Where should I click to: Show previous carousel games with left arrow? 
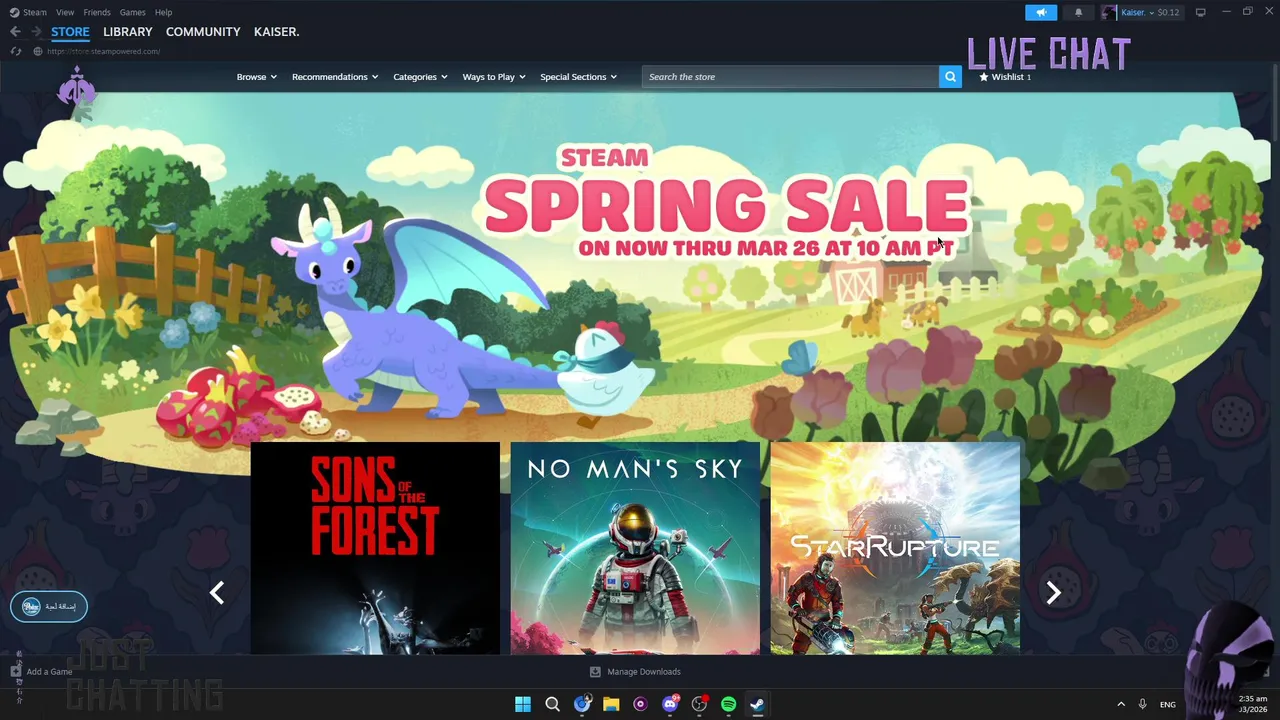[x=217, y=593]
